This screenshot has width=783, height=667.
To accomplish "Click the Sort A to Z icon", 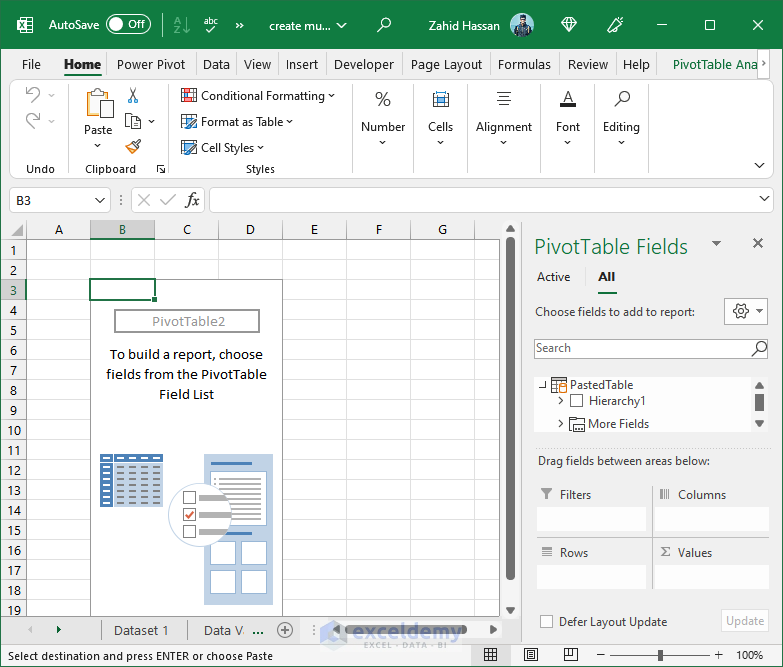I will [181, 25].
